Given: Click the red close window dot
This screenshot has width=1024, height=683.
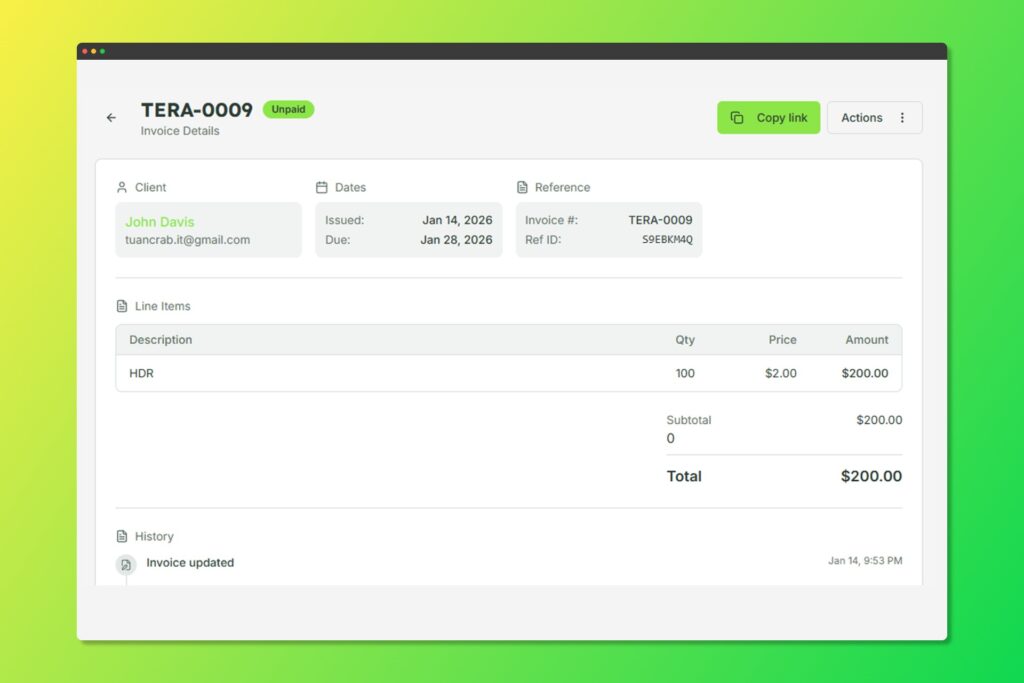Looking at the screenshot, I should pos(85,51).
